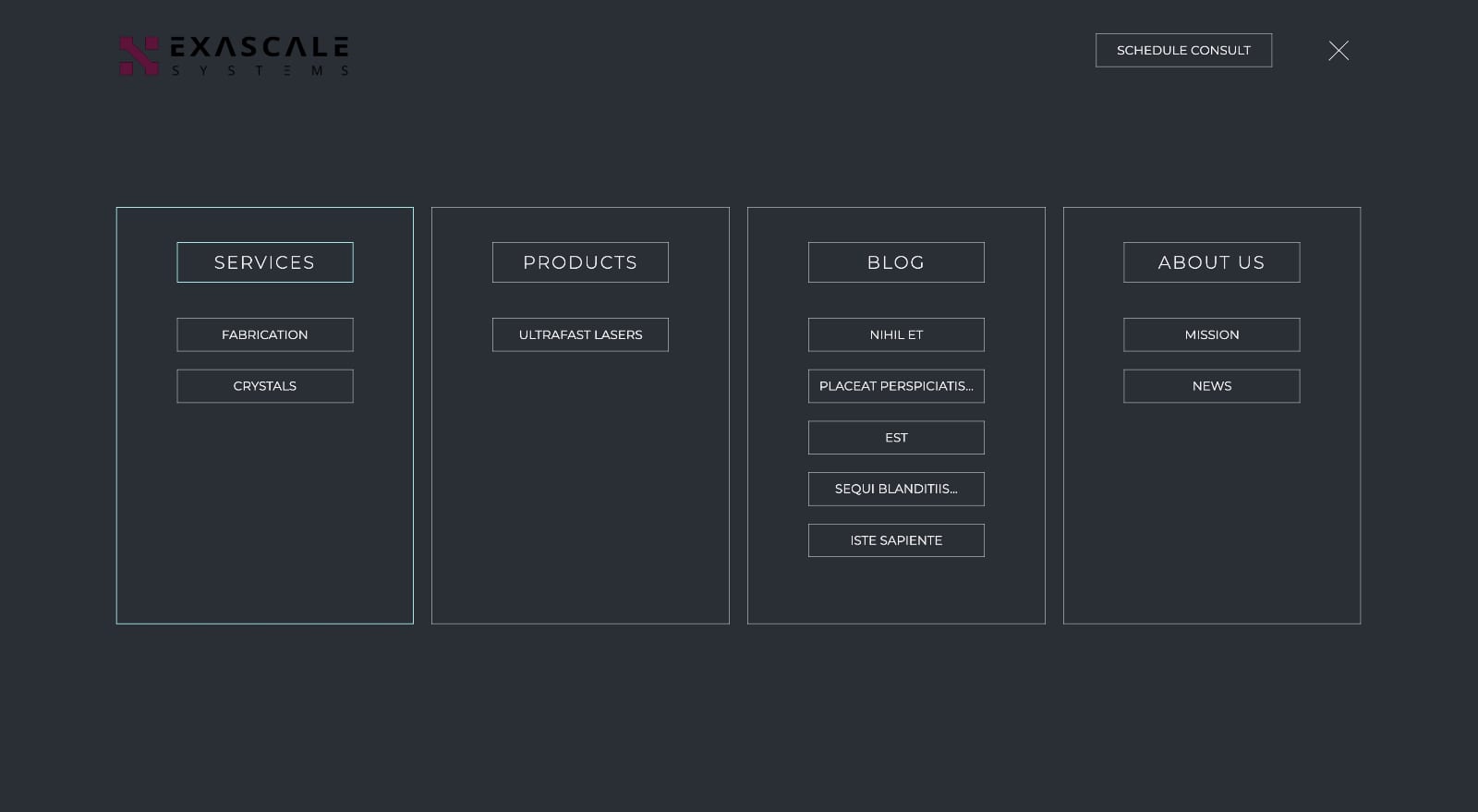Select Crystals under Services
The height and width of the screenshot is (812, 1478).
(265, 386)
